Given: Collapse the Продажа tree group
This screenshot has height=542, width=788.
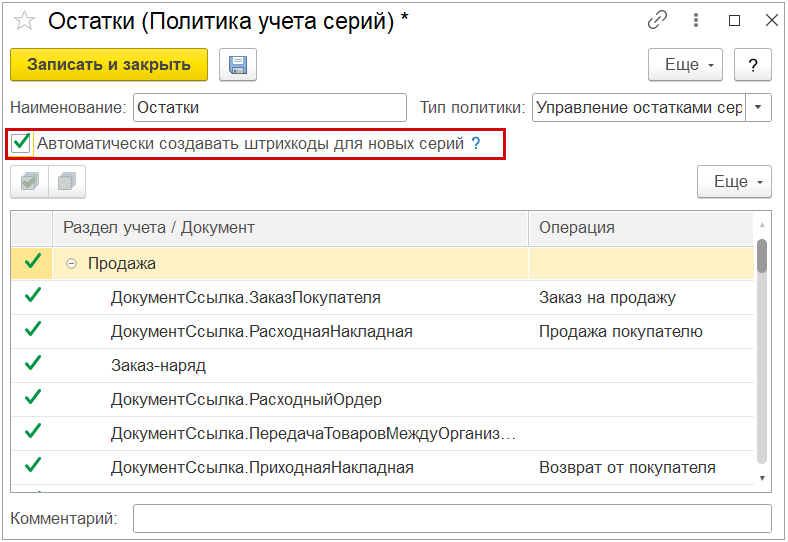Looking at the screenshot, I should pos(71,263).
